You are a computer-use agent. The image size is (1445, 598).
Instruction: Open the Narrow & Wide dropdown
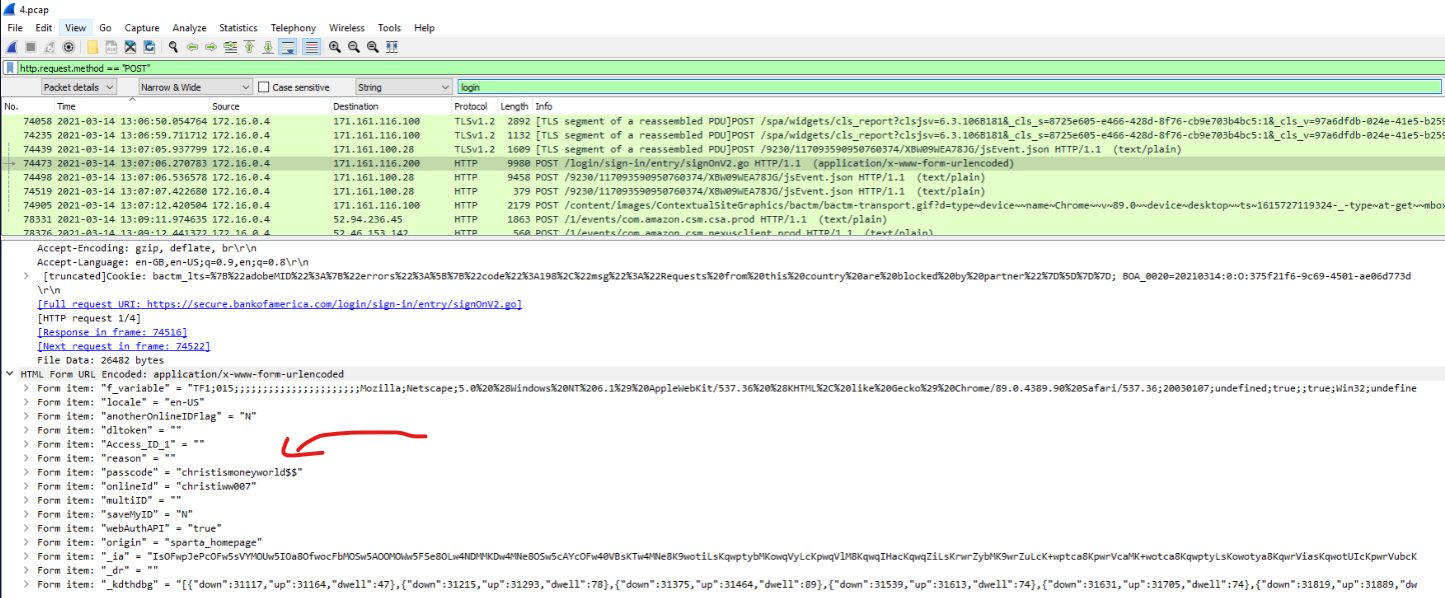[x=193, y=88]
